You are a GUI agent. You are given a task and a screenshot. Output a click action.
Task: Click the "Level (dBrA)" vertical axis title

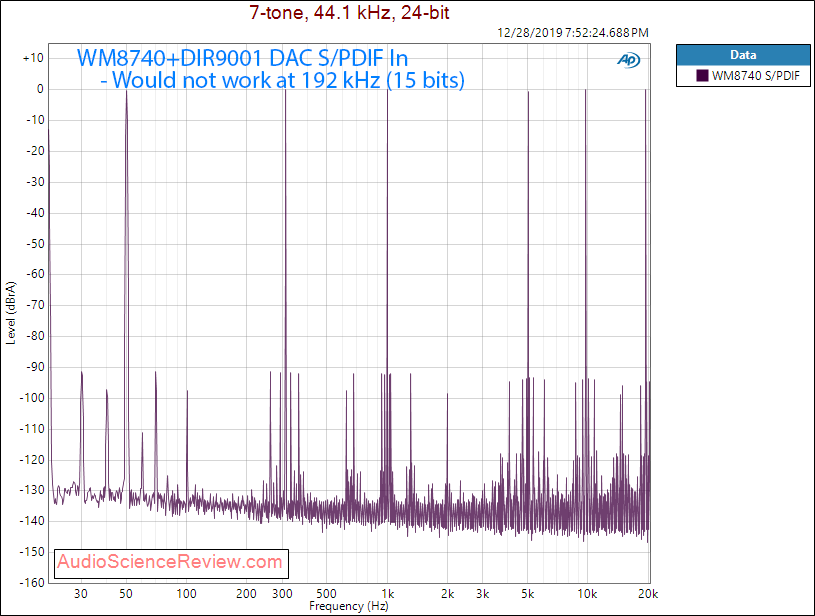pos(11,313)
